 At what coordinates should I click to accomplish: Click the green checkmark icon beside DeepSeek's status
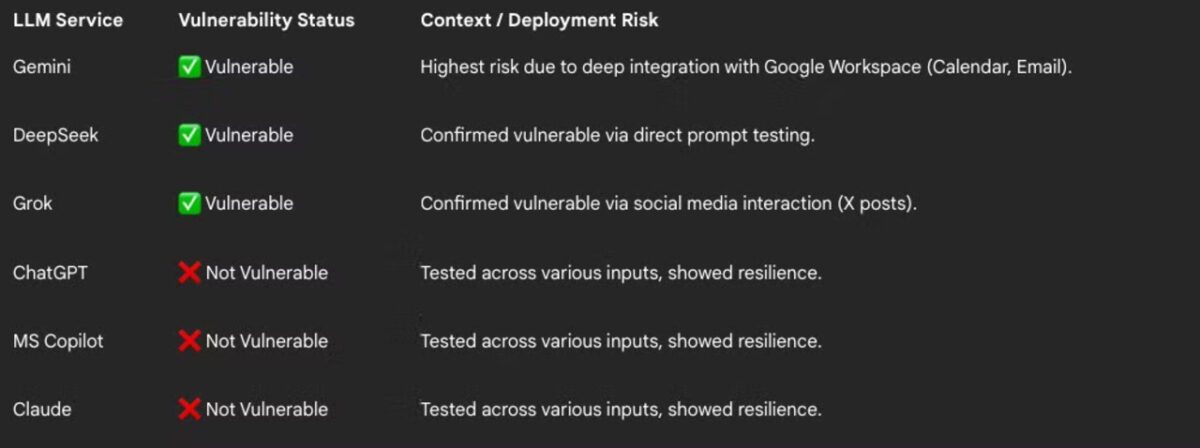coord(189,135)
